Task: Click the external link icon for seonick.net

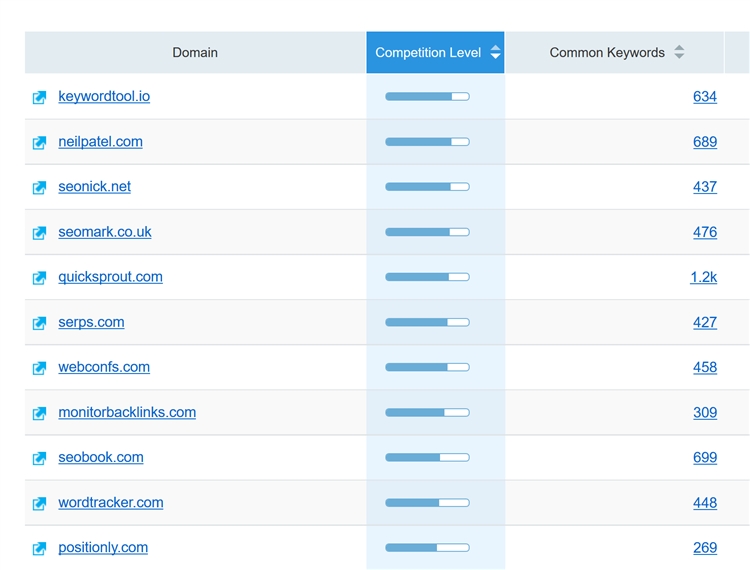Action: [39, 187]
